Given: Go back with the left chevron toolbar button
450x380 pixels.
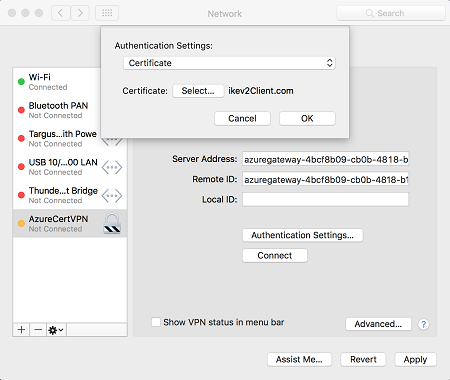Looking at the screenshot, I should (61, 13).
